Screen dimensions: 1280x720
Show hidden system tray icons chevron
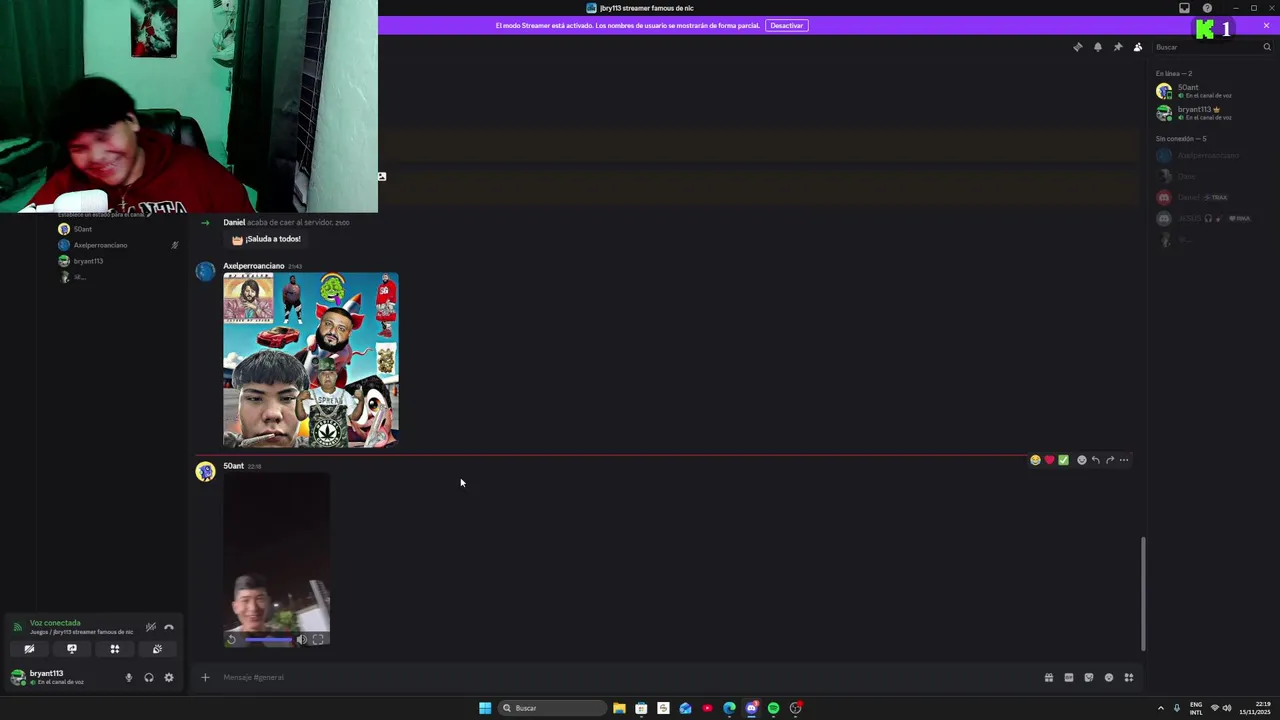tap(1160, 708)
